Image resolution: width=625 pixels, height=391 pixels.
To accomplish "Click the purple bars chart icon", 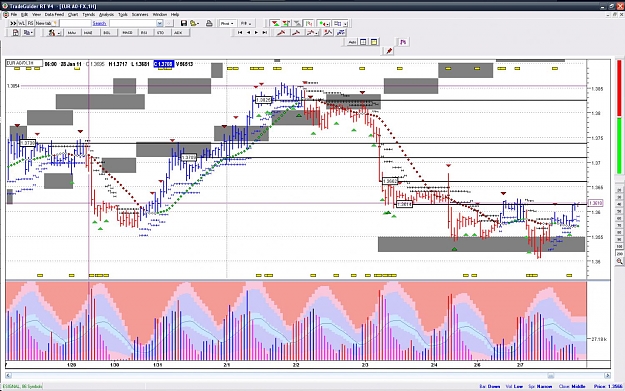I will coord(403,42).
